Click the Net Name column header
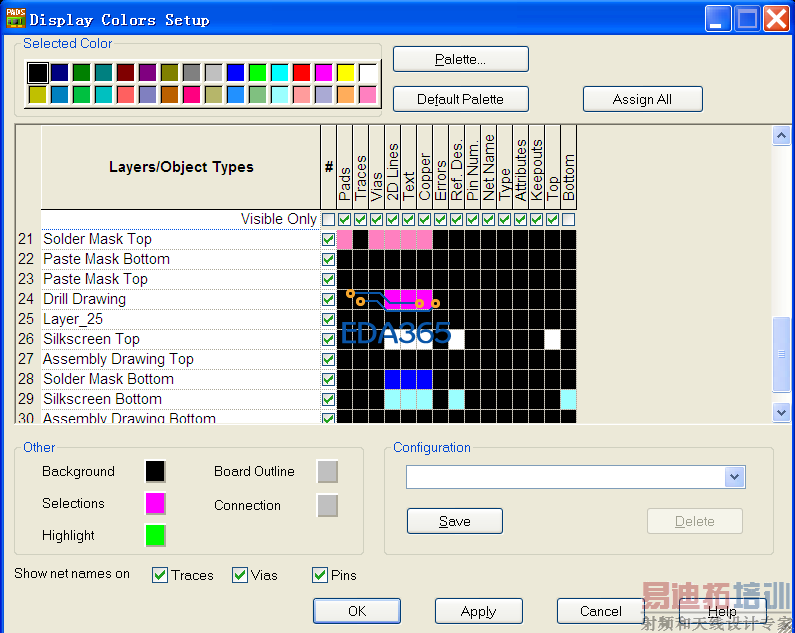This screenshot has width=795, height=633. (489, 167)
